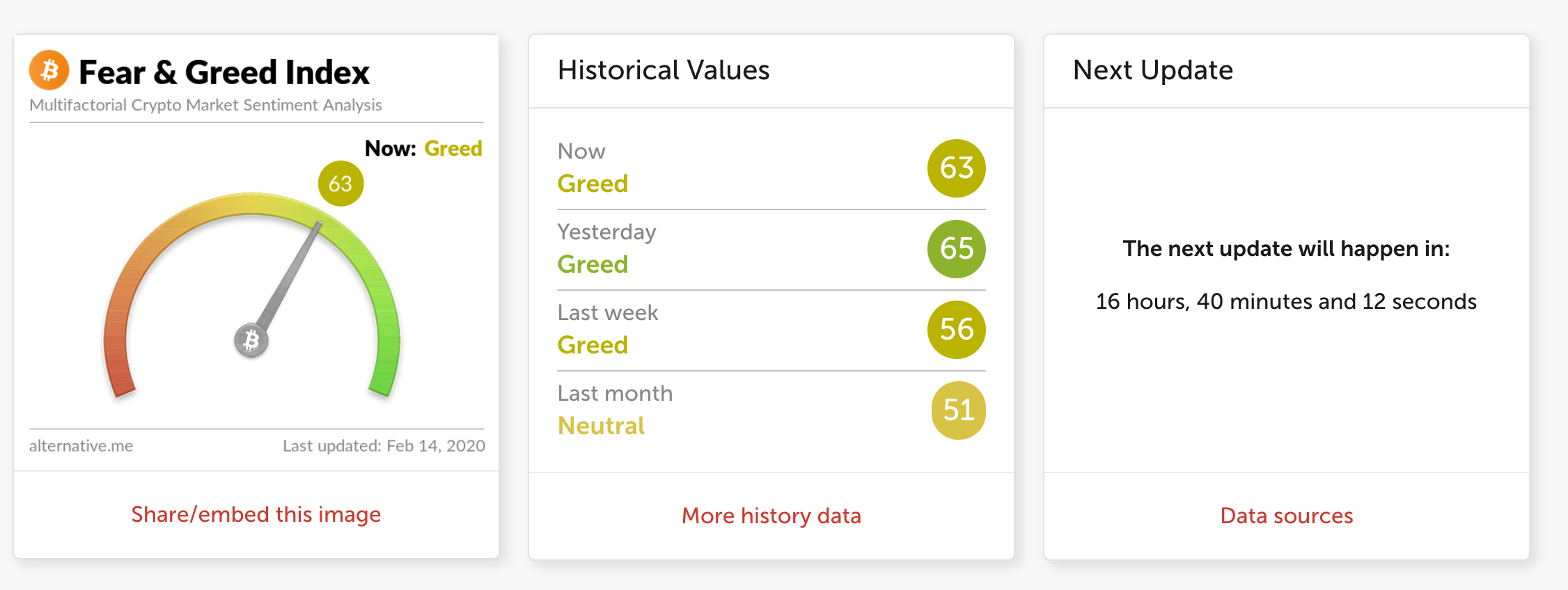Screen dimensions: 1568x590
Task: Open Share/embed this image link
Action: (x=256, y=514)
